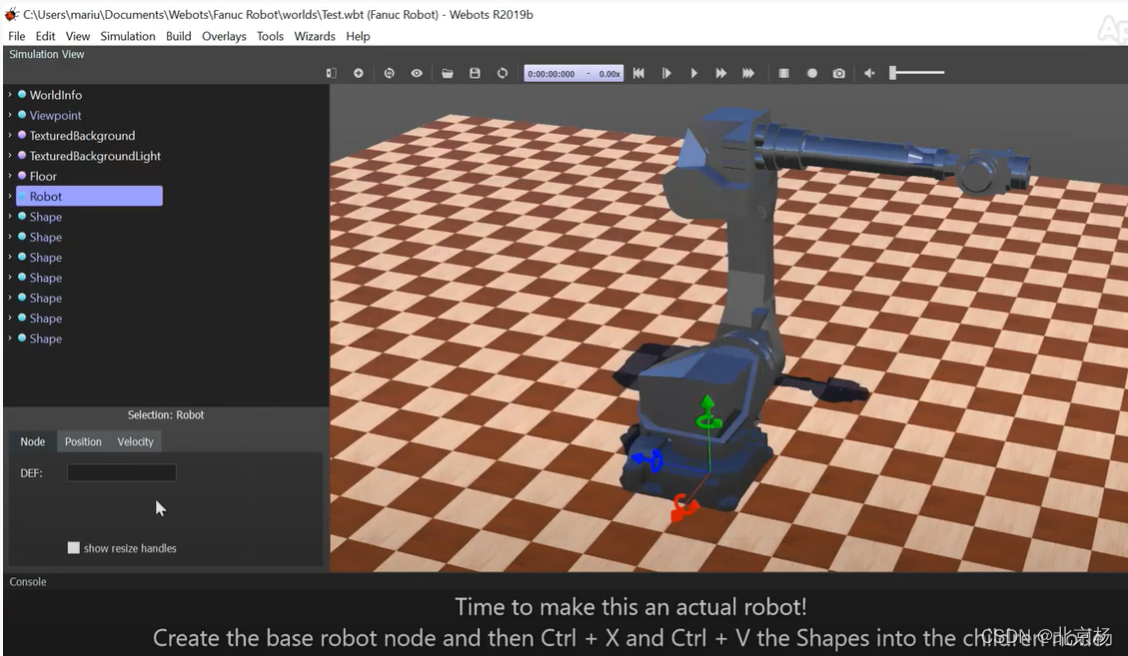
Task: Select the Floor node
Action: click(x=43, y=176)
